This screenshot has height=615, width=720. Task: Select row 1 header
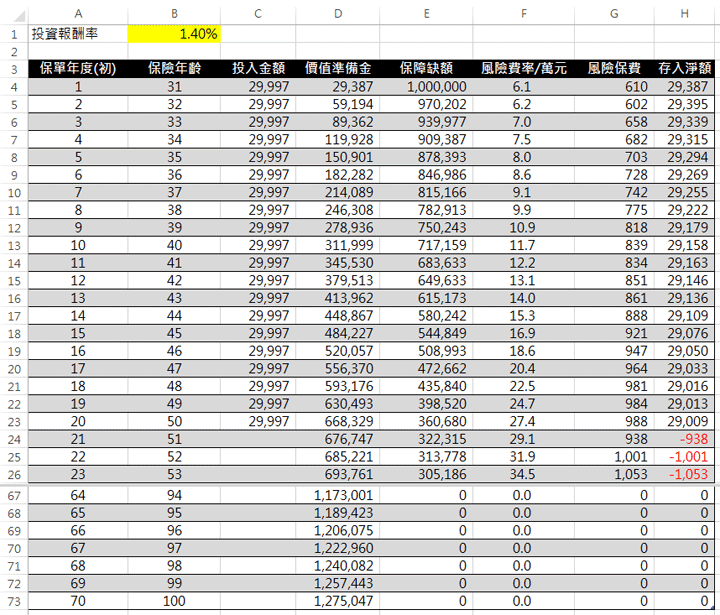coord(14,34)
